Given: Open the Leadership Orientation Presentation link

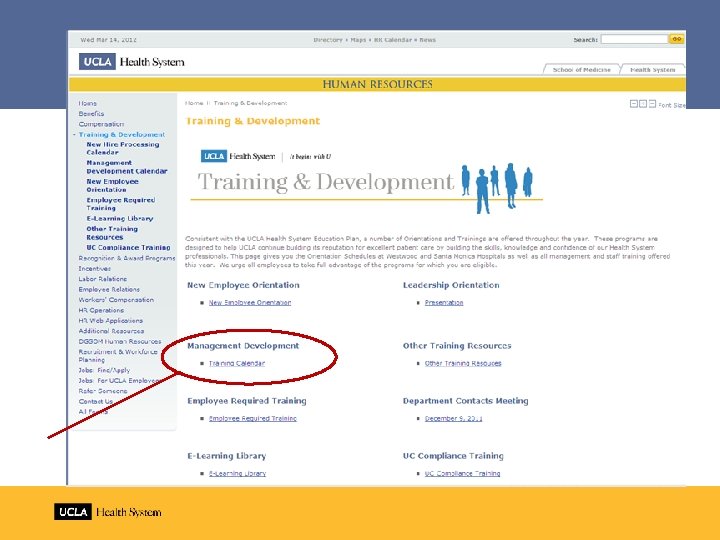Looking at the screenshot, I should click(x=444, y=303).
